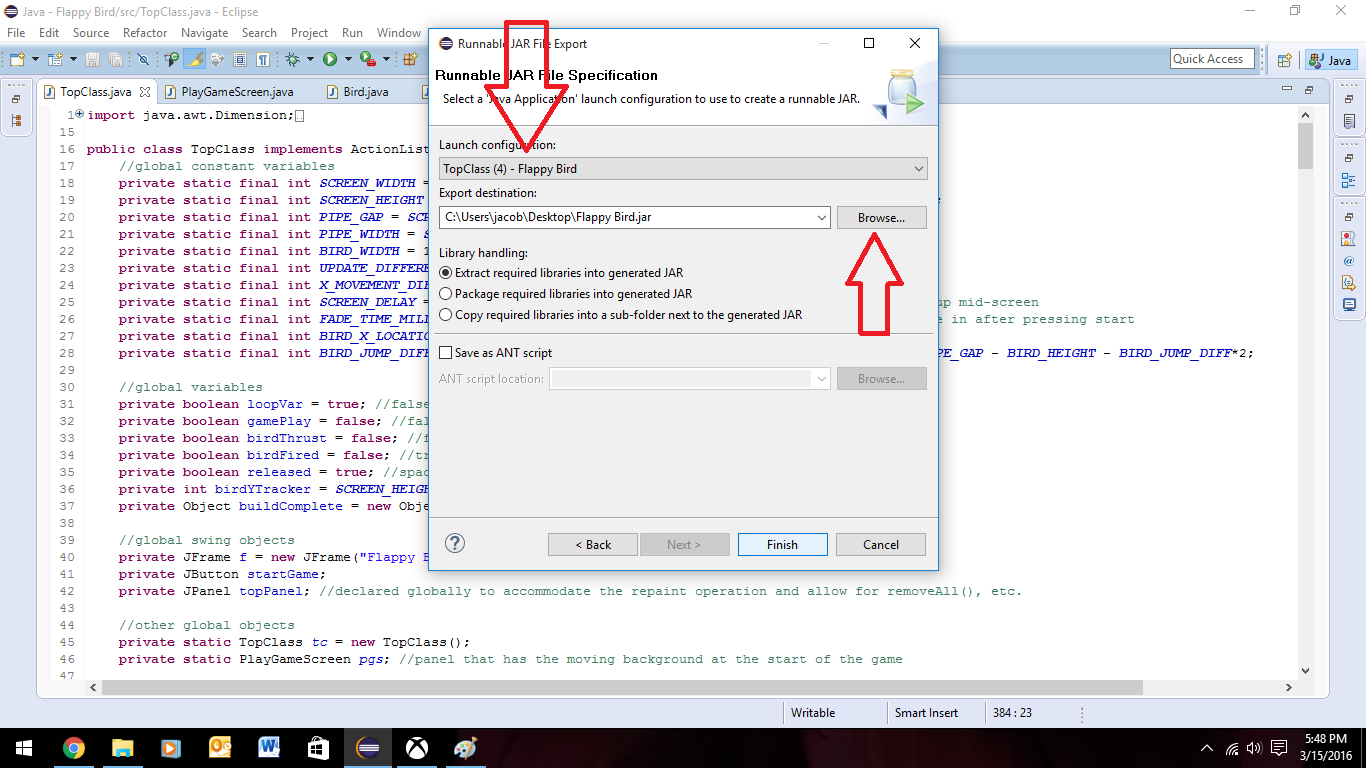The height and width of the screenshot is (768, 1366).
Task: Expand the Export destination combo box
Action: [822, 217]
